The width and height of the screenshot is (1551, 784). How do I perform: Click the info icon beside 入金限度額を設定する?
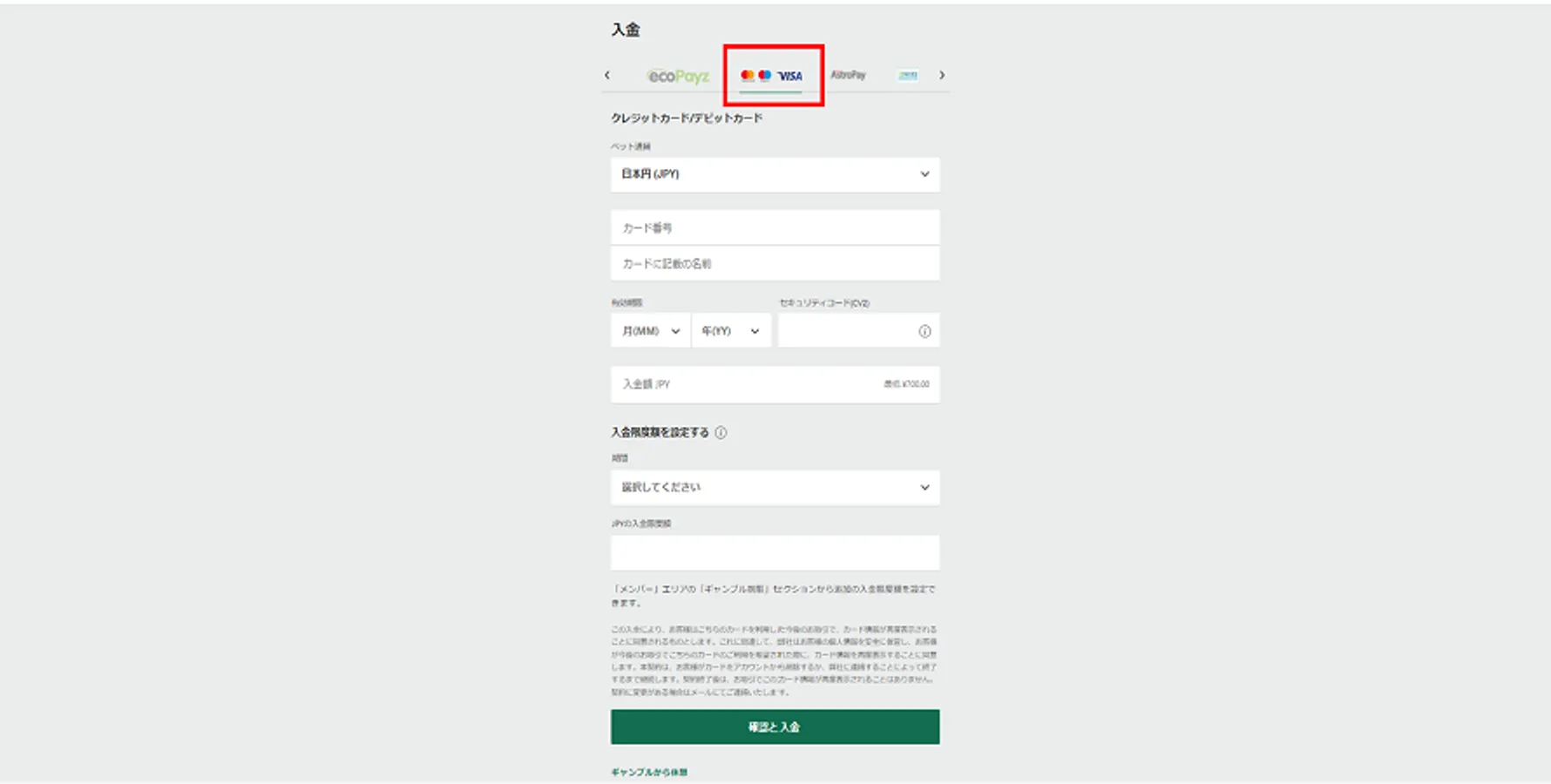[721, 432]
